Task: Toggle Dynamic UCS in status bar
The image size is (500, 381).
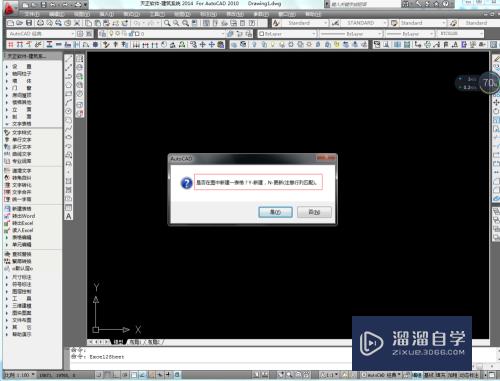Action: tap(152, 375)
